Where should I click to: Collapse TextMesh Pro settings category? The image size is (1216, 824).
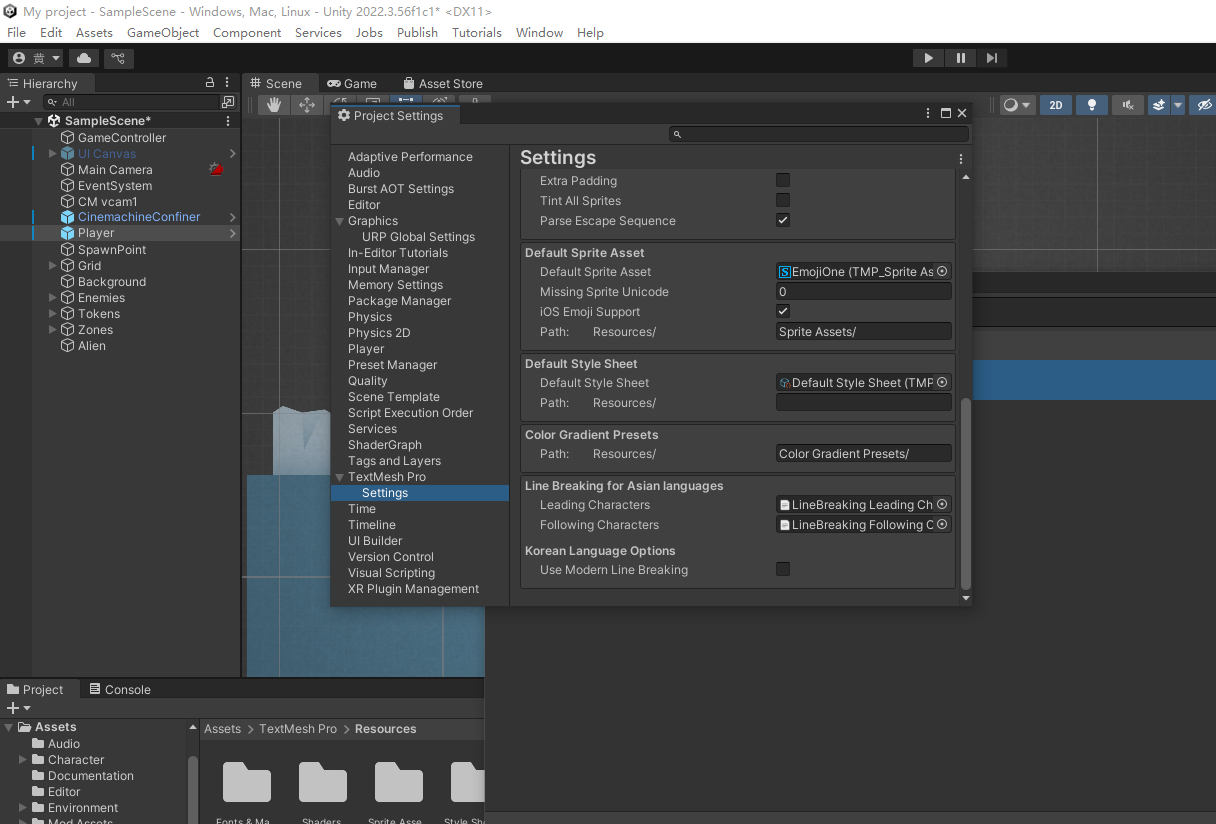point(339,477)
